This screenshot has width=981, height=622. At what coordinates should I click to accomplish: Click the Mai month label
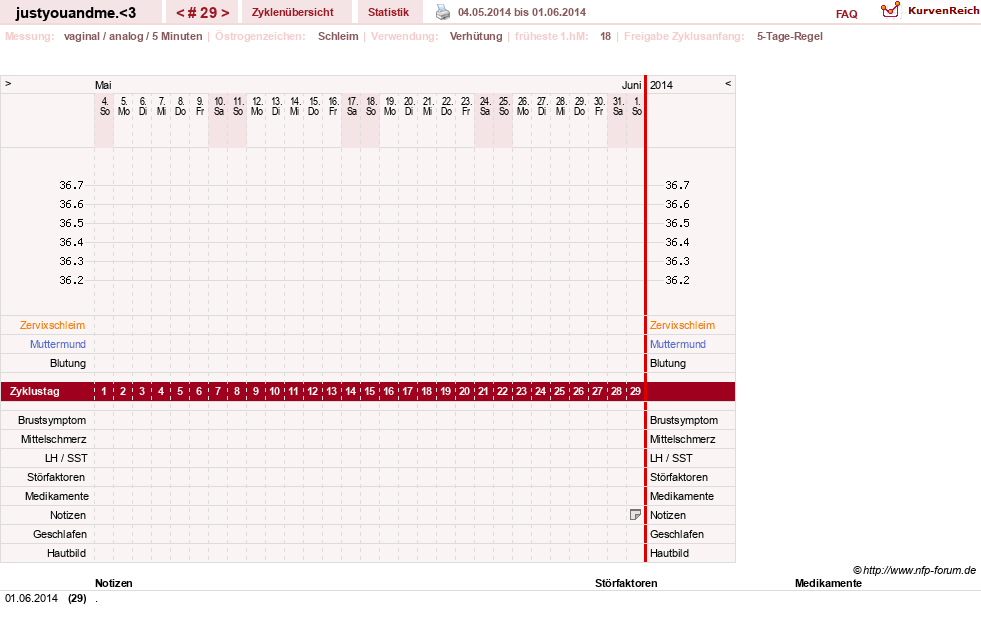[x=103, y=85]
